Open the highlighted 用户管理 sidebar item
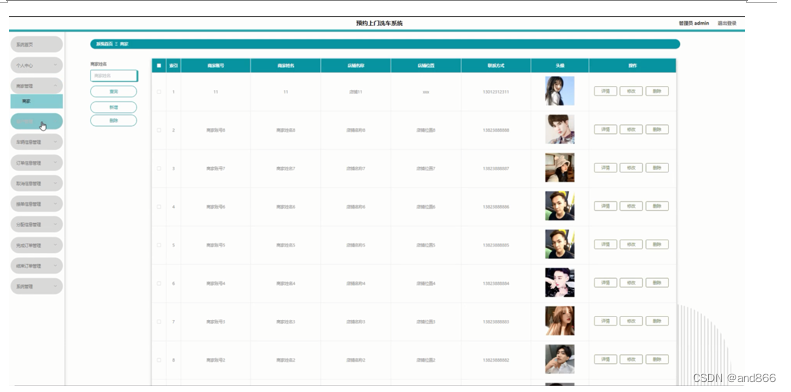The image size is (791, 392). (x=36, y=122)
